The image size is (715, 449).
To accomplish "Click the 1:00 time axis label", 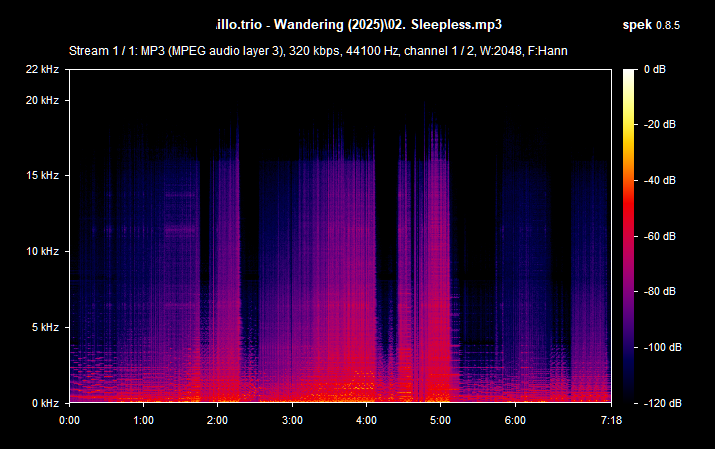I will 143,420.
